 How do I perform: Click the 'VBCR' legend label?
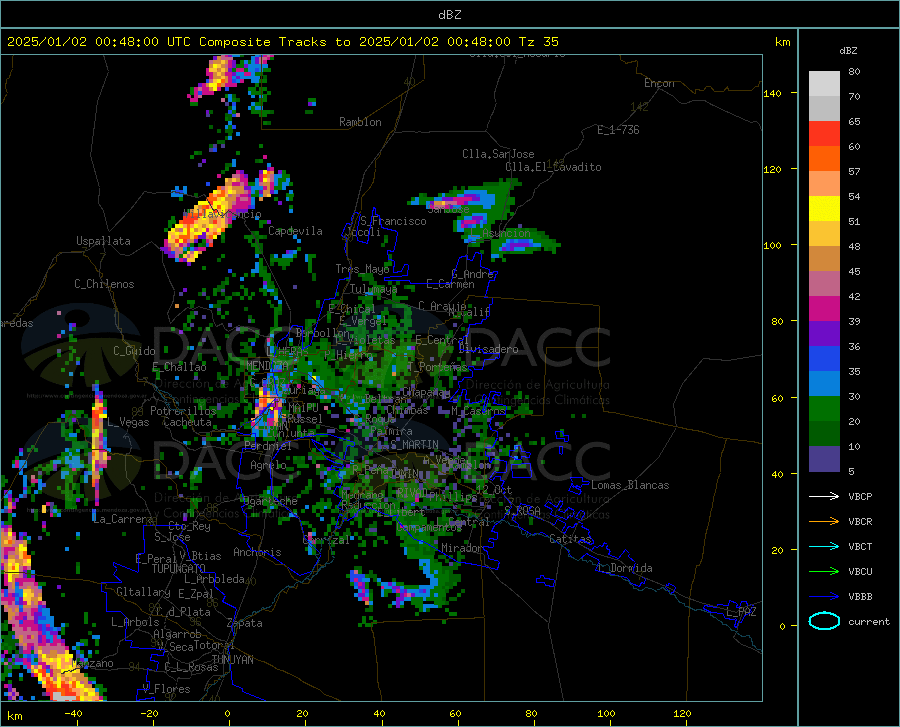(860, 522)
